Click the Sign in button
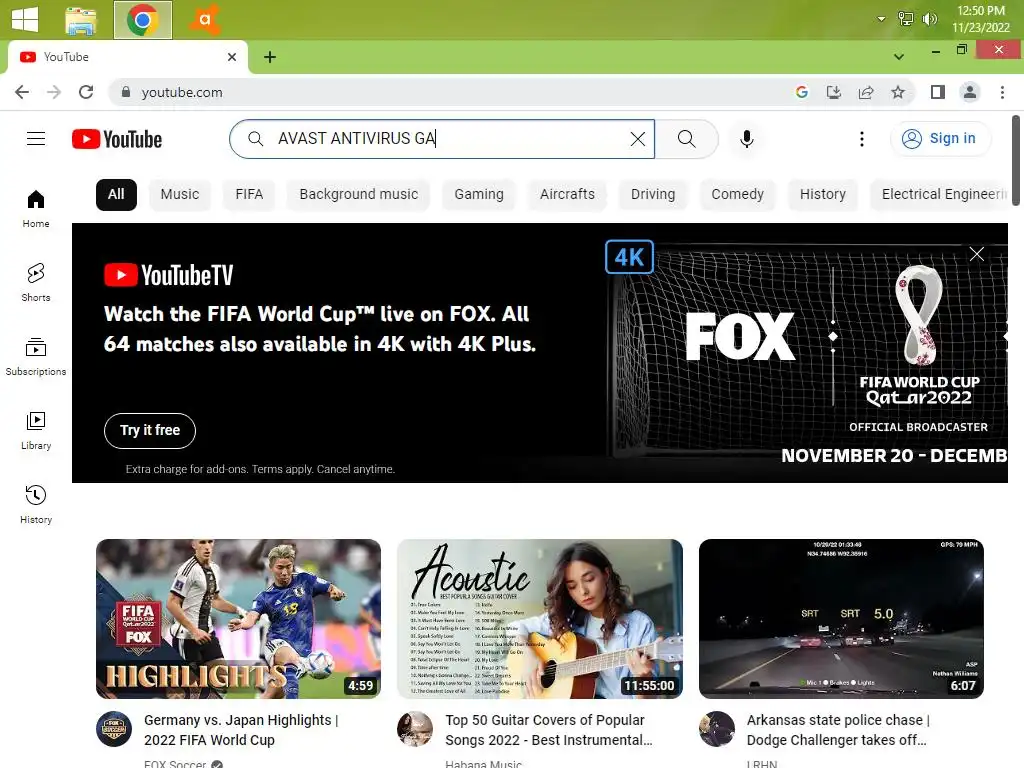 [940, 138]
